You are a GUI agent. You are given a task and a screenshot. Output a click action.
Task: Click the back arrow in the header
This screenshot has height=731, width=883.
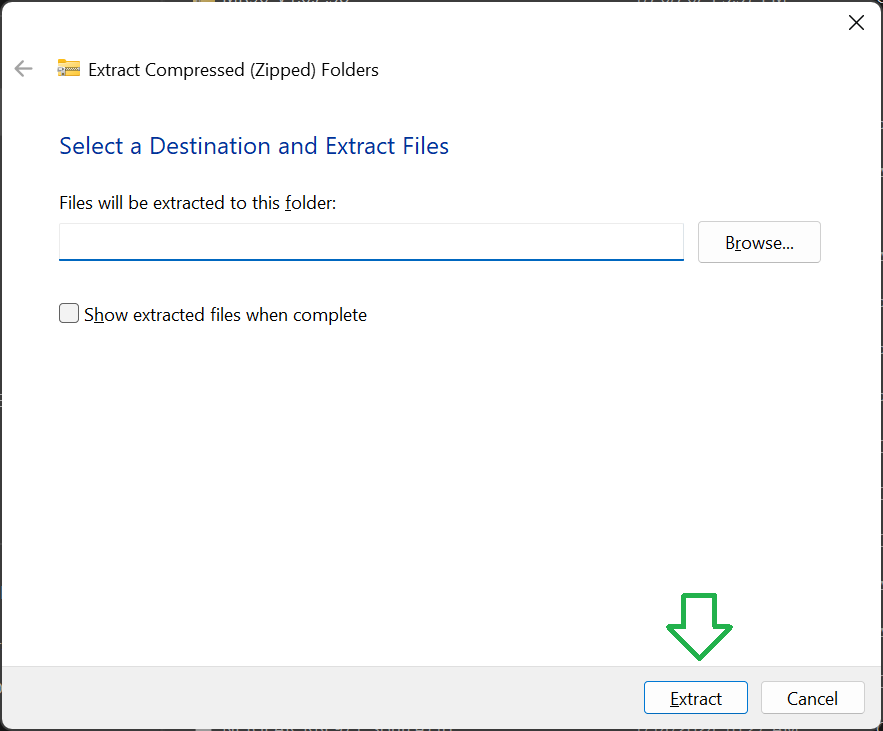click(x=23, y=69)
